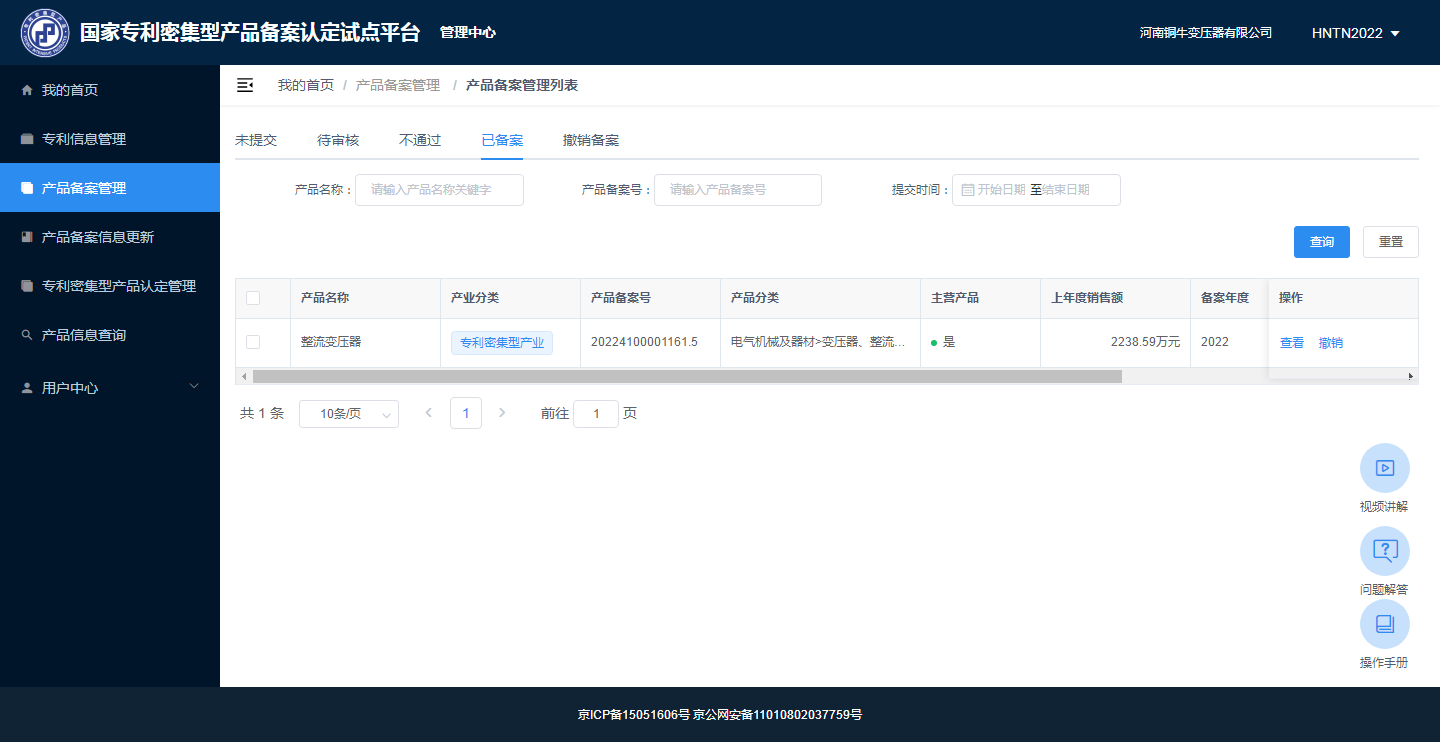Click the platform logo emblem
The width and height of the screenshot is (1440, 742).
pyautogui.click(x=45, y=33)
